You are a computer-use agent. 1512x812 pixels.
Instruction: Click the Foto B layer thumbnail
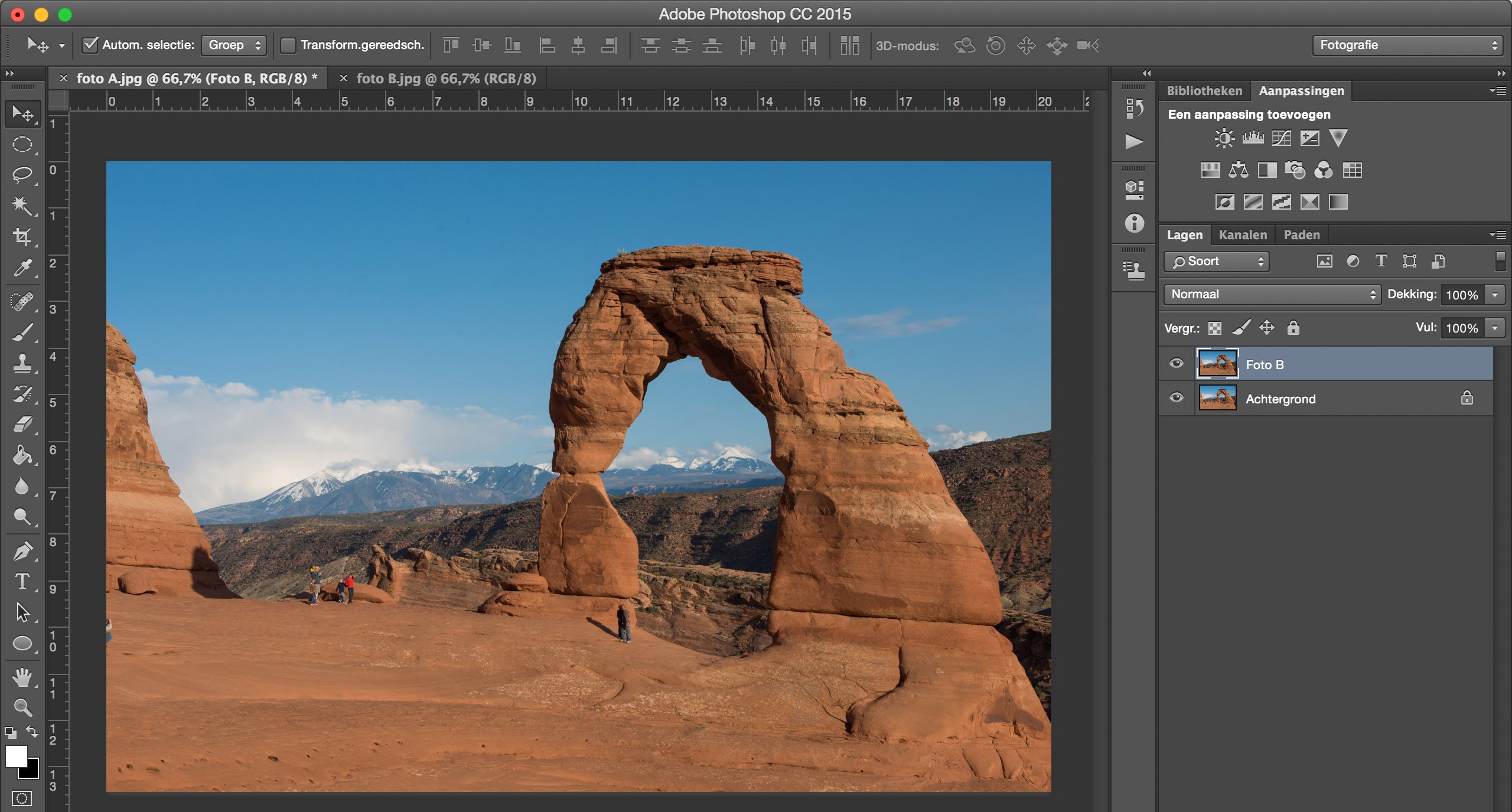tap(1218, 364)
